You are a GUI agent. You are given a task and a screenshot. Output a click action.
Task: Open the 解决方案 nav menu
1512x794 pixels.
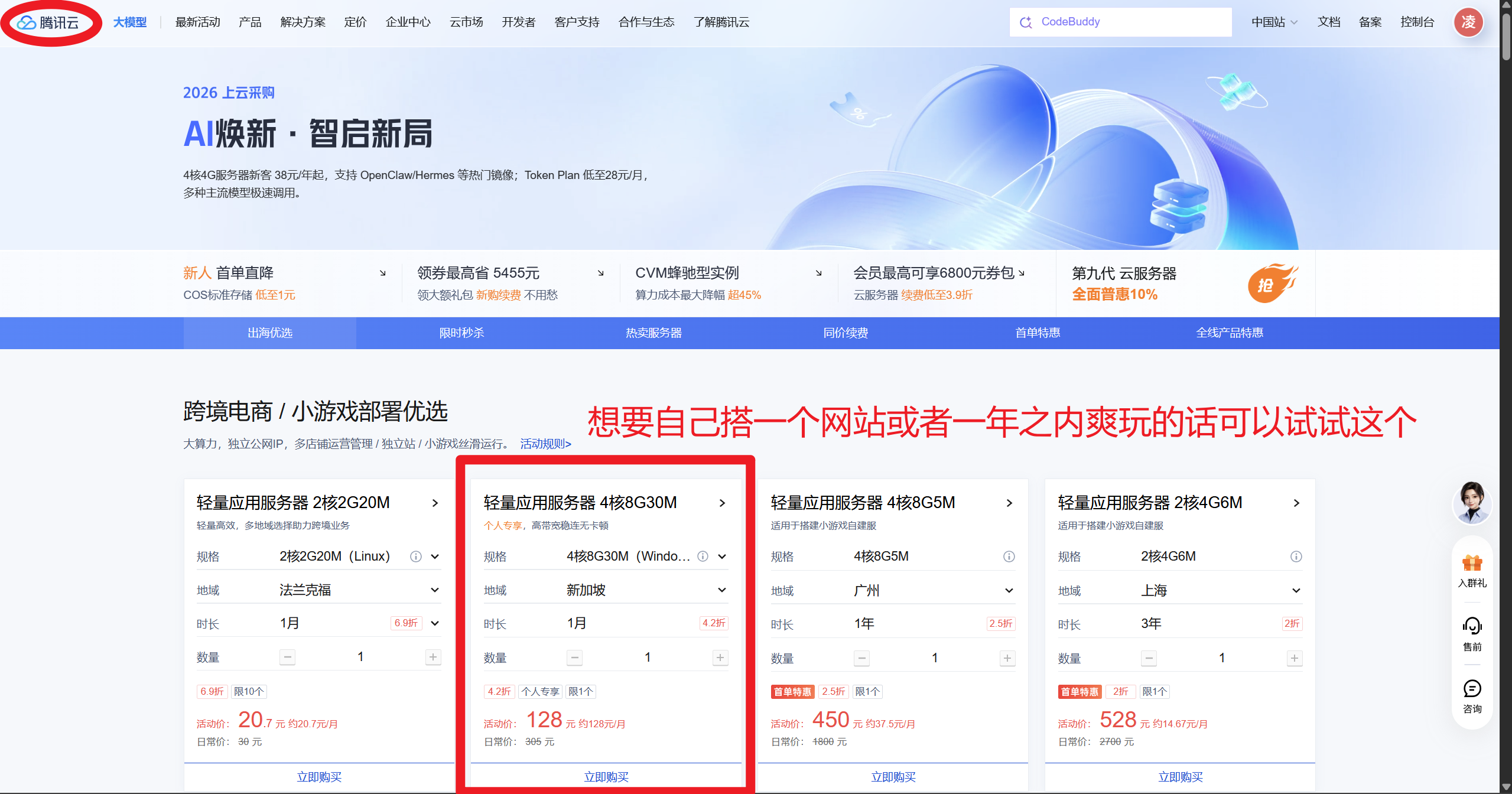[x=303, y=22]
